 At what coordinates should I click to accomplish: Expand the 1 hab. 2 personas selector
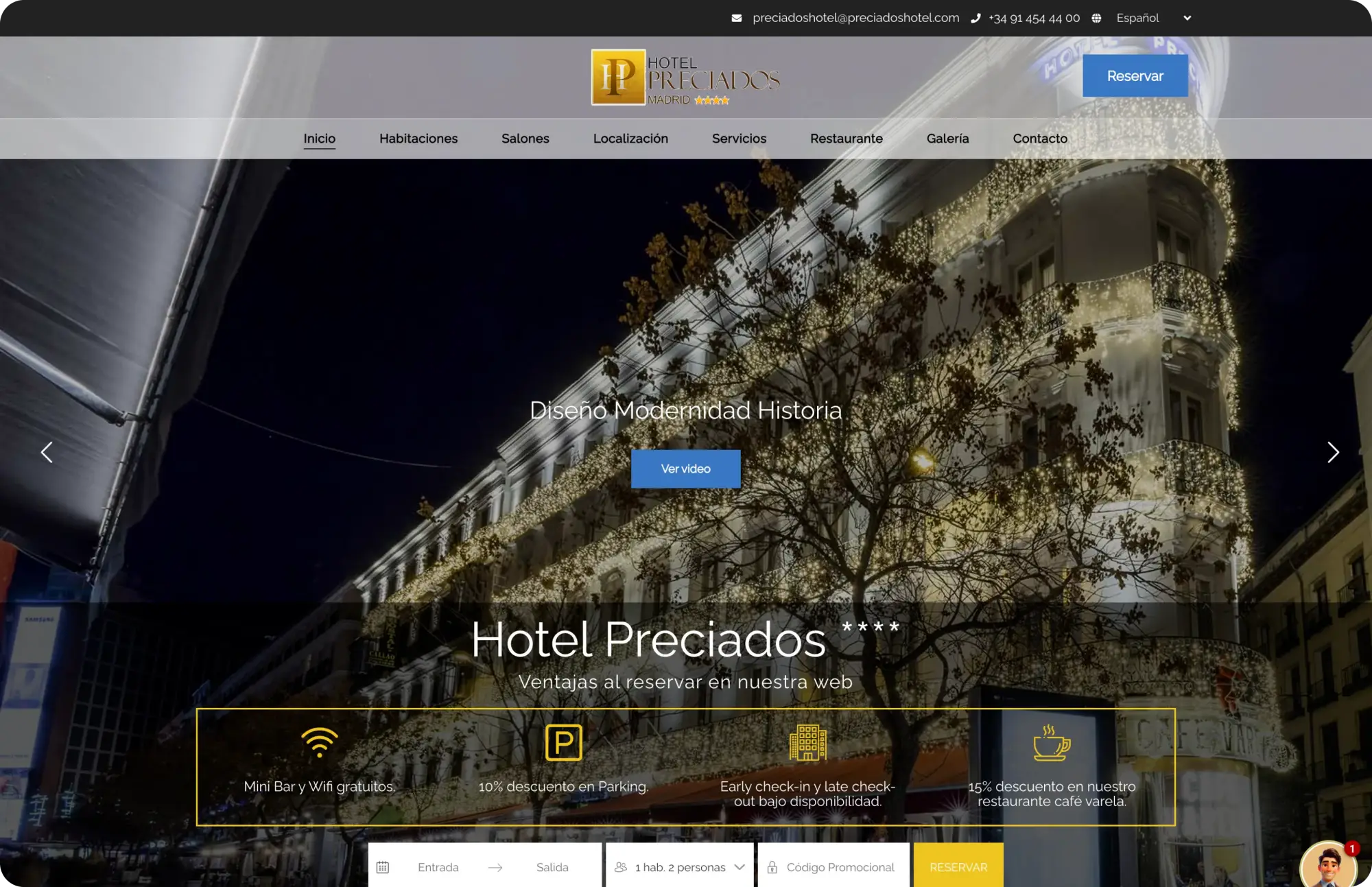click(680, 867)
